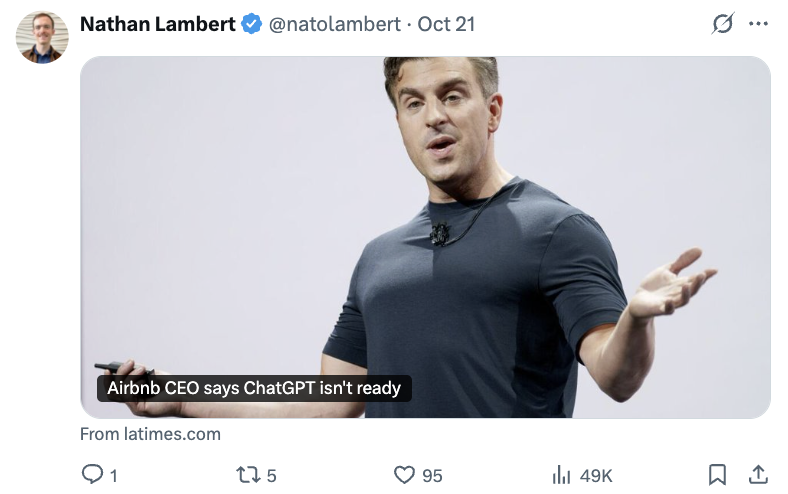
Task: Click the 49K views count
Action: click(596, 476)
